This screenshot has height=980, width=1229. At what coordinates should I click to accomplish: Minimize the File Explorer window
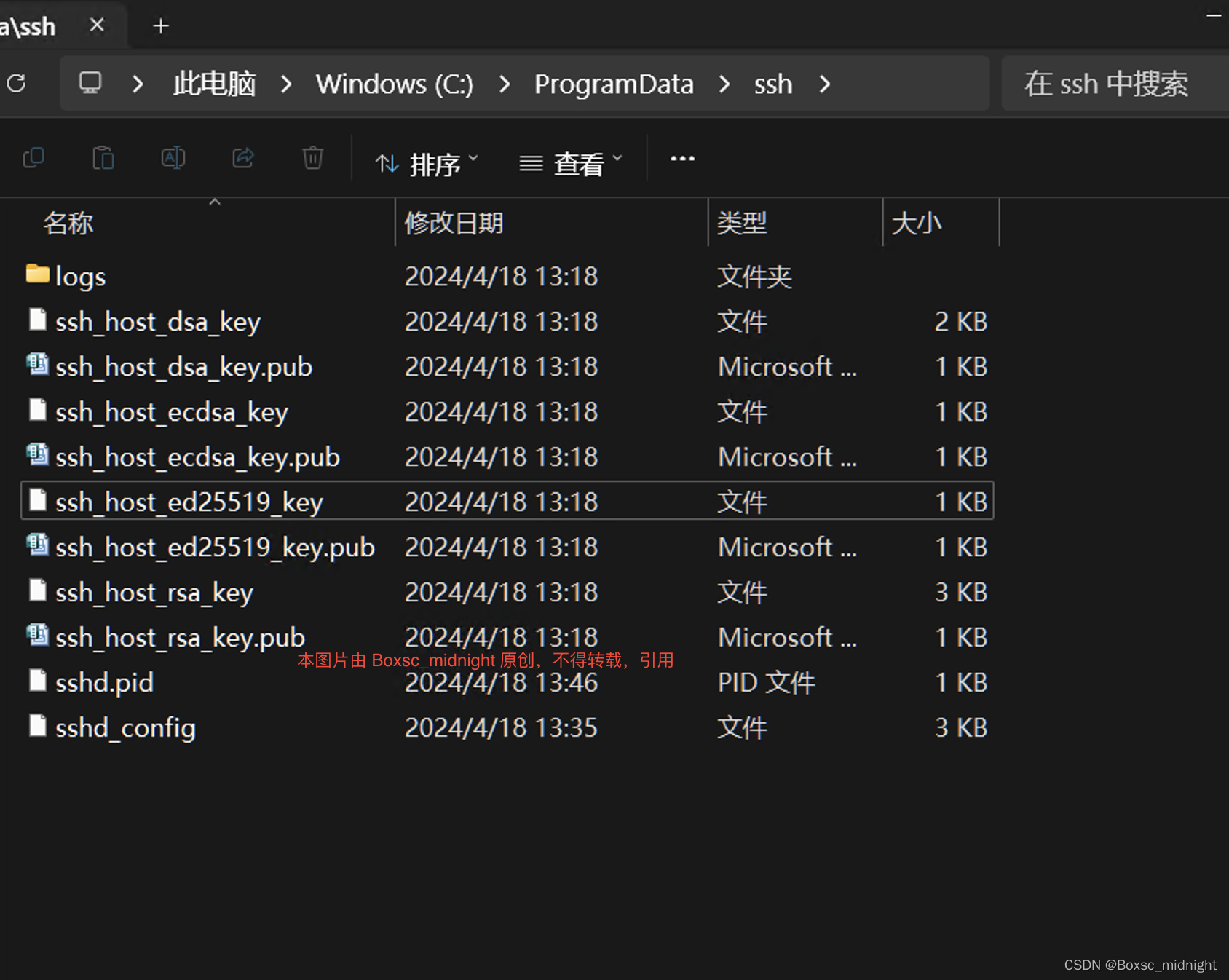1213,15
